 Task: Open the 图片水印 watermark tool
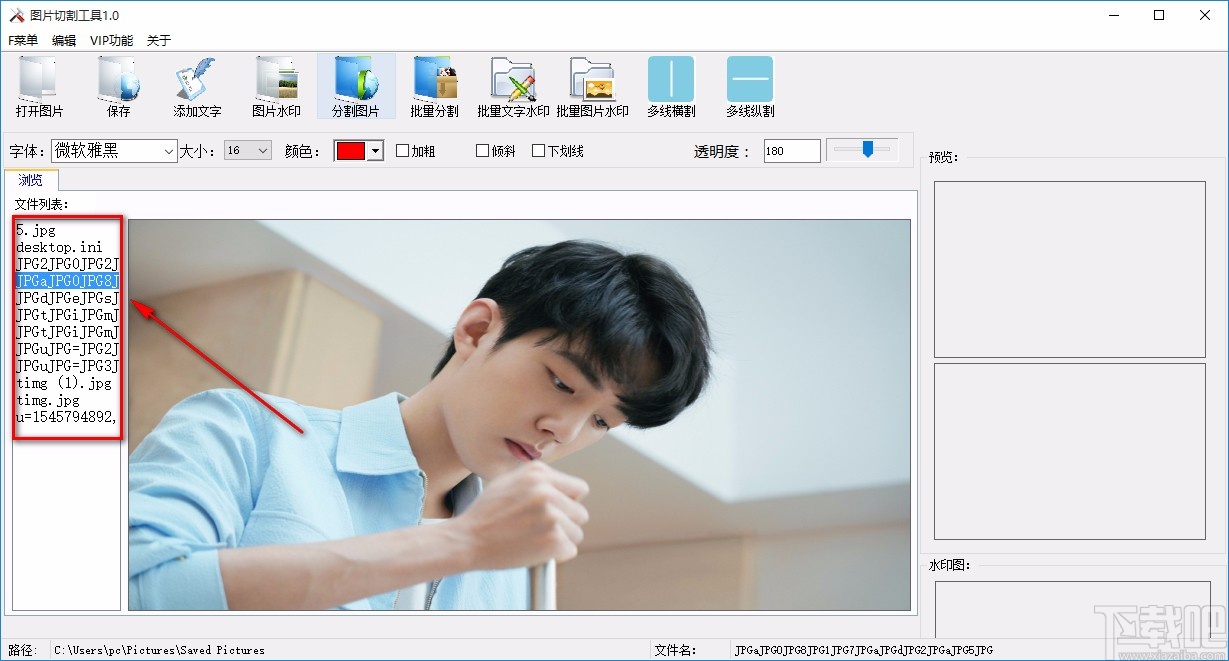click(276, 87)
